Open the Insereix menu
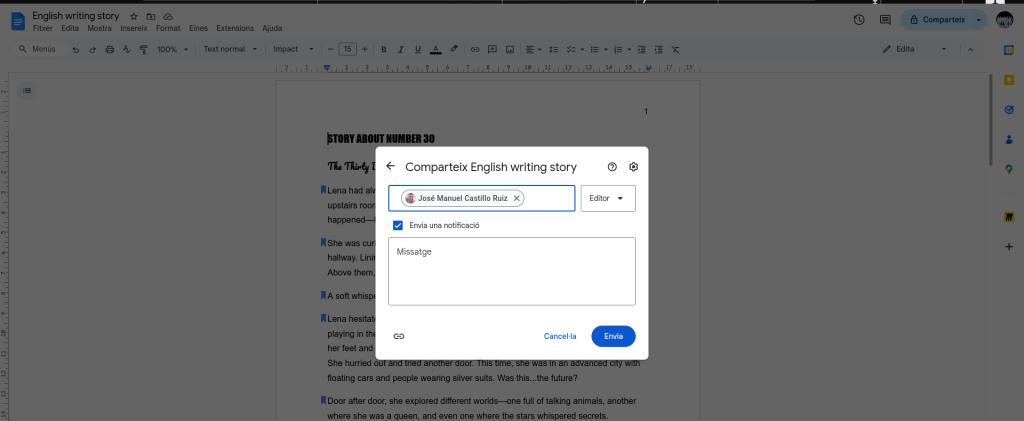The width and height of the screenshot is (1024, 421). coord(133,28)
